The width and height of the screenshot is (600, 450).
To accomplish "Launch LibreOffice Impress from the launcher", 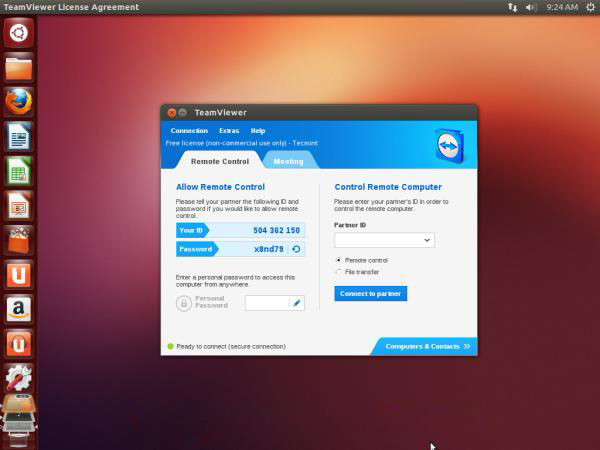I will click(x=19, y=206).
